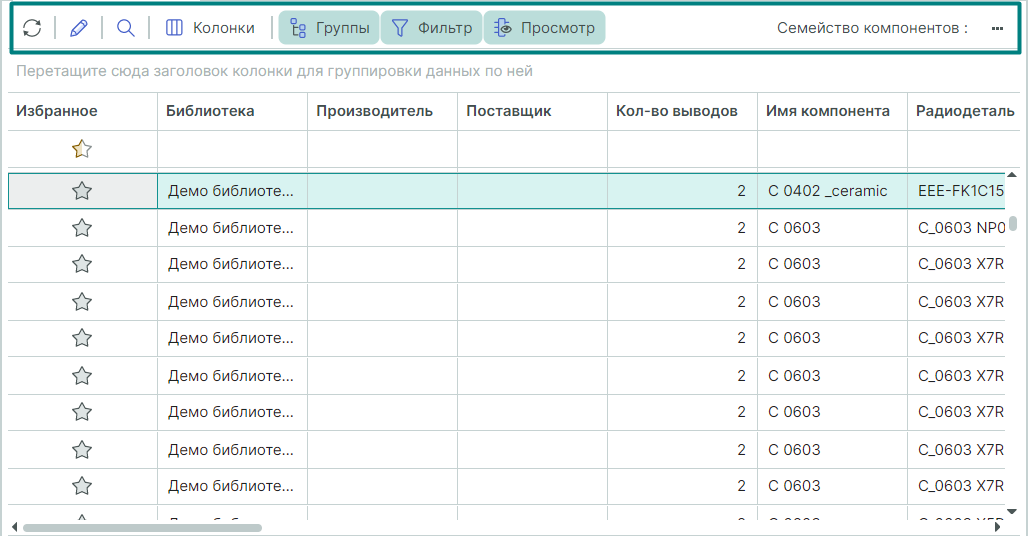Open search with the magnifier icon
The width and height of the screenshot is (1028, 536).
pyautogui.click(x=125, y=28)
